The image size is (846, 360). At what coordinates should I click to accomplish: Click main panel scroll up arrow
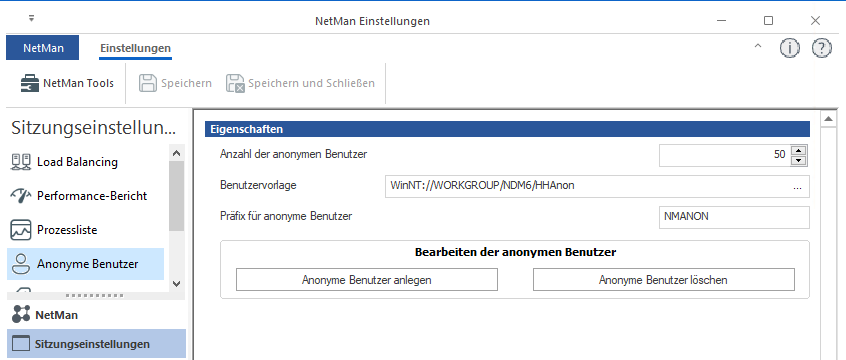click(x=828, y=119)
